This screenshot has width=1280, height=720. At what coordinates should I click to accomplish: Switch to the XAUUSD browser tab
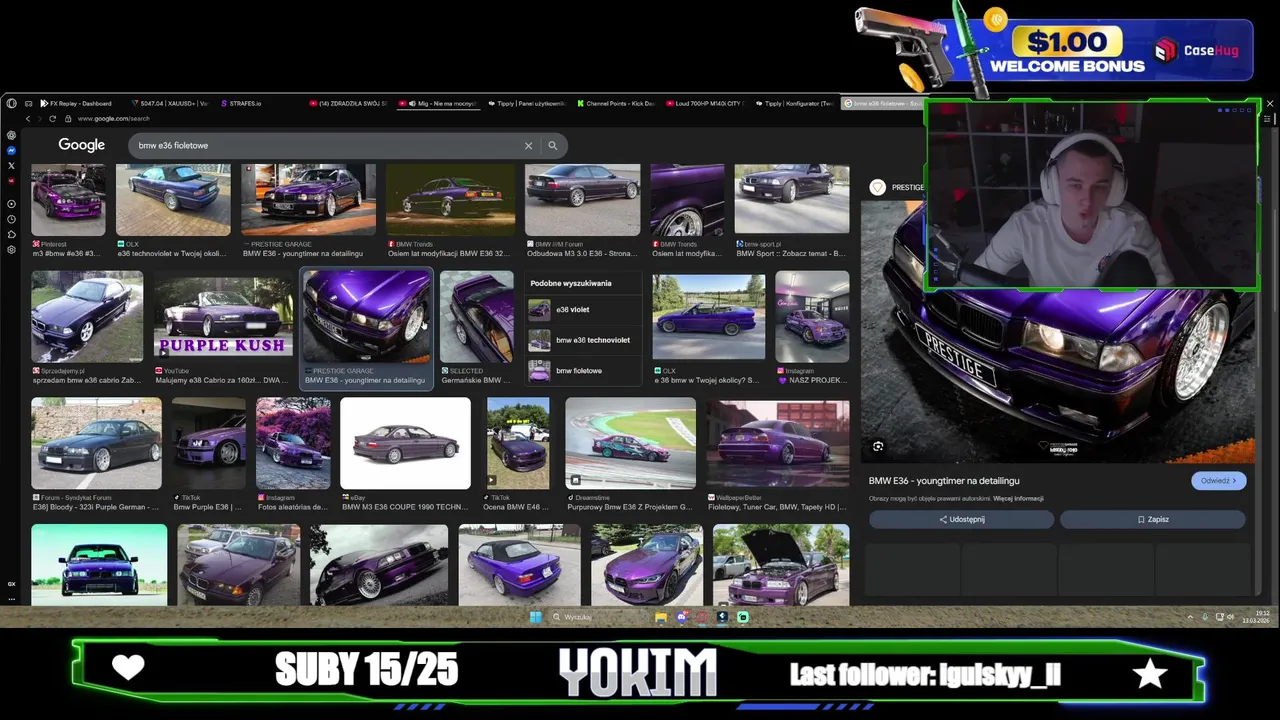[170, 103]
